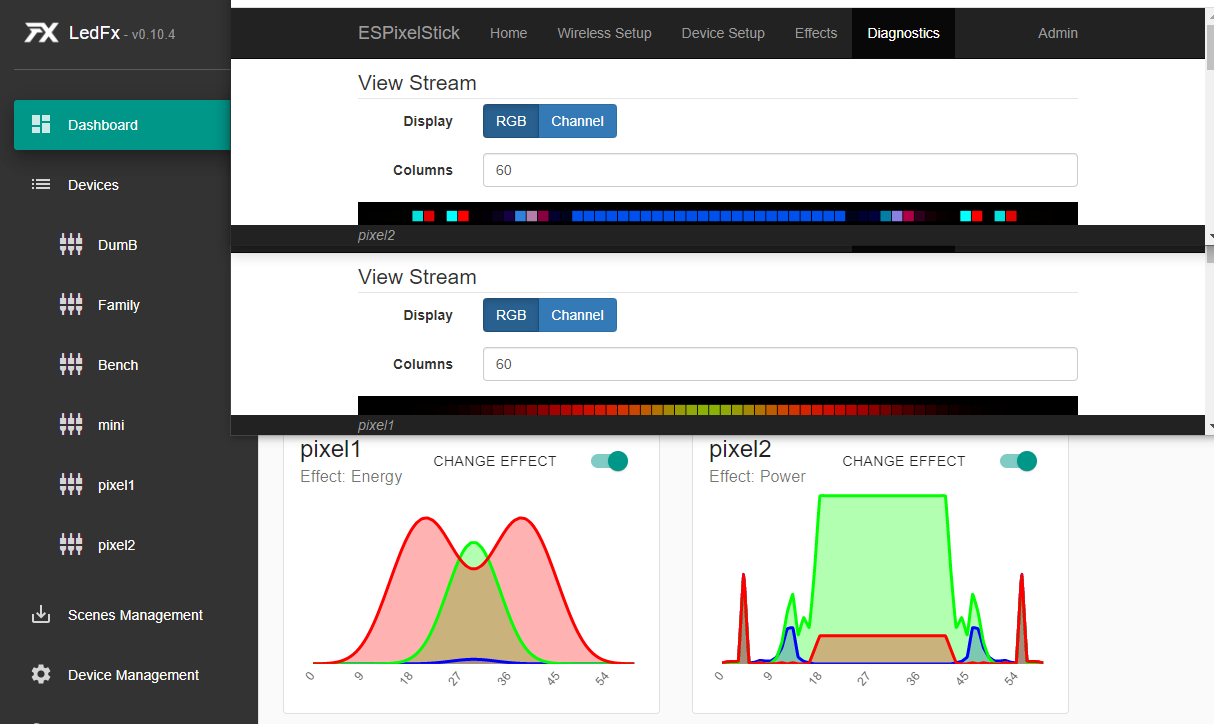This screenshot has height=724, width=1214.
Task: Click the Devices list icon
Action: [41, 184]
